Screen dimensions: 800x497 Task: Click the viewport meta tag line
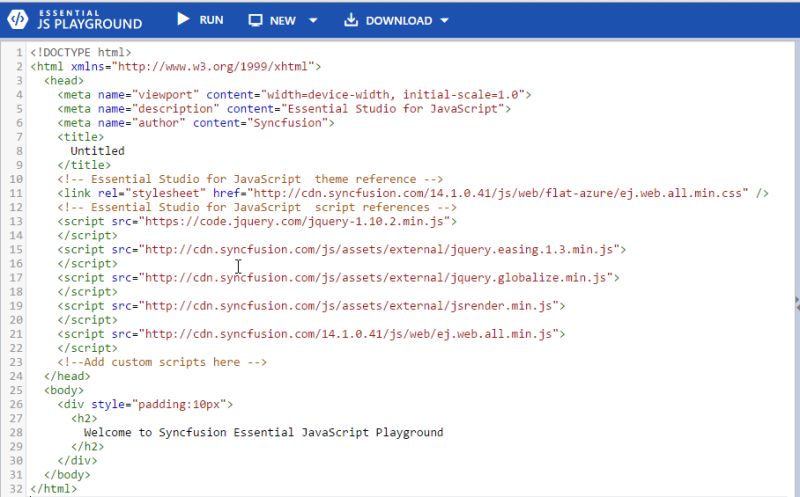coord(294,94)
